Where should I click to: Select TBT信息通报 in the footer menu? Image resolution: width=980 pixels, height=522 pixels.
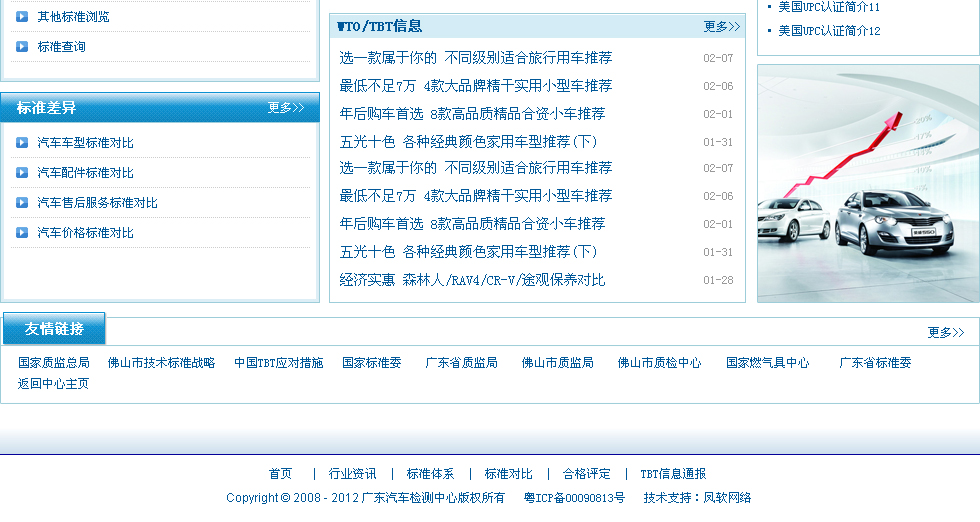(673, 474)
